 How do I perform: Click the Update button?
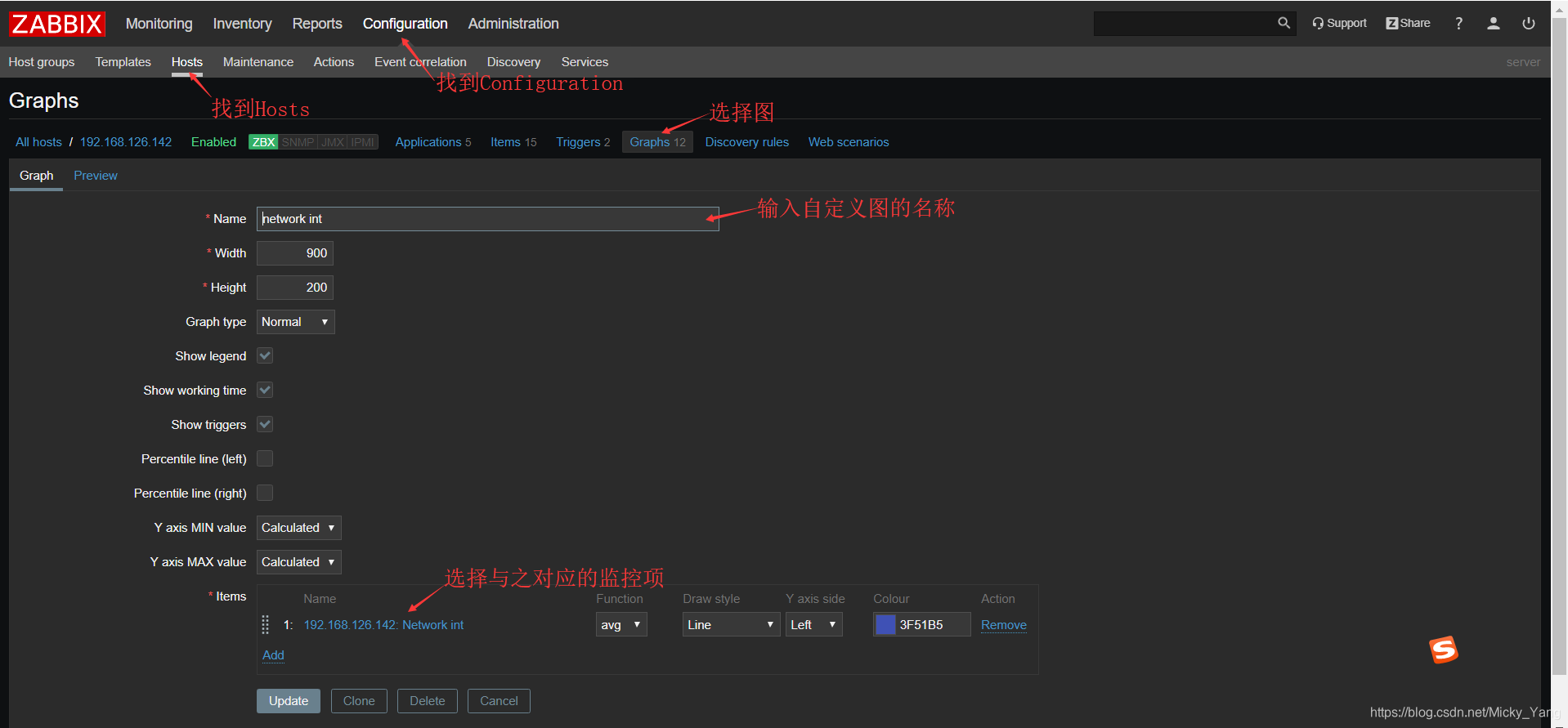pos(289,701)
